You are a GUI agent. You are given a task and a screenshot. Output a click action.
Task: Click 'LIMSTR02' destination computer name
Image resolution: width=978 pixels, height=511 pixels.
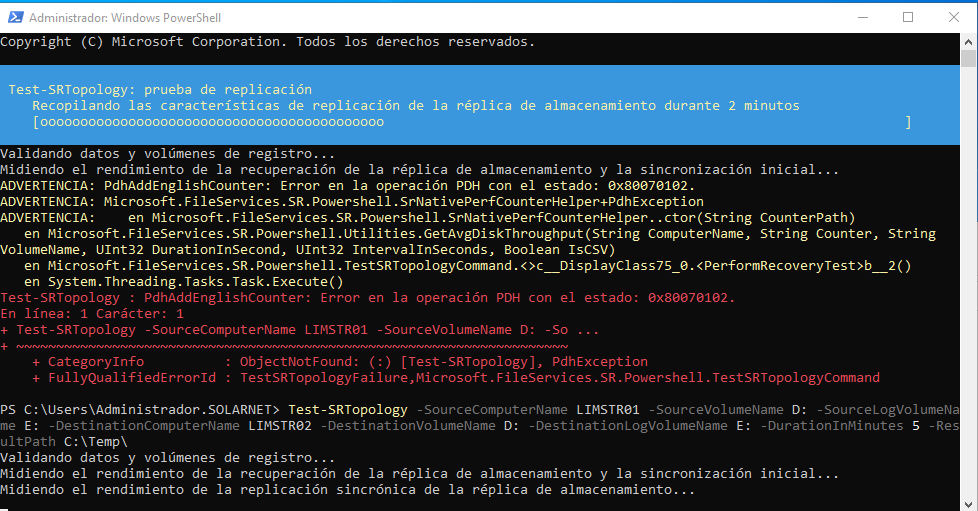pos(279,426)
